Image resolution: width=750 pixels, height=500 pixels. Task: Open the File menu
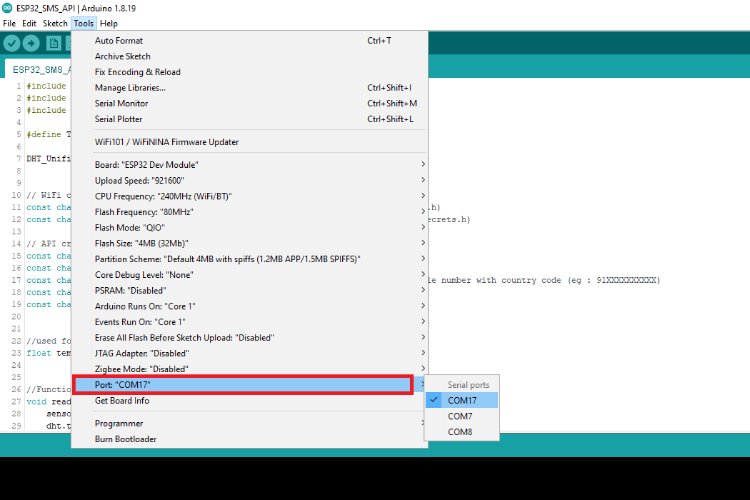coord(9,23)
